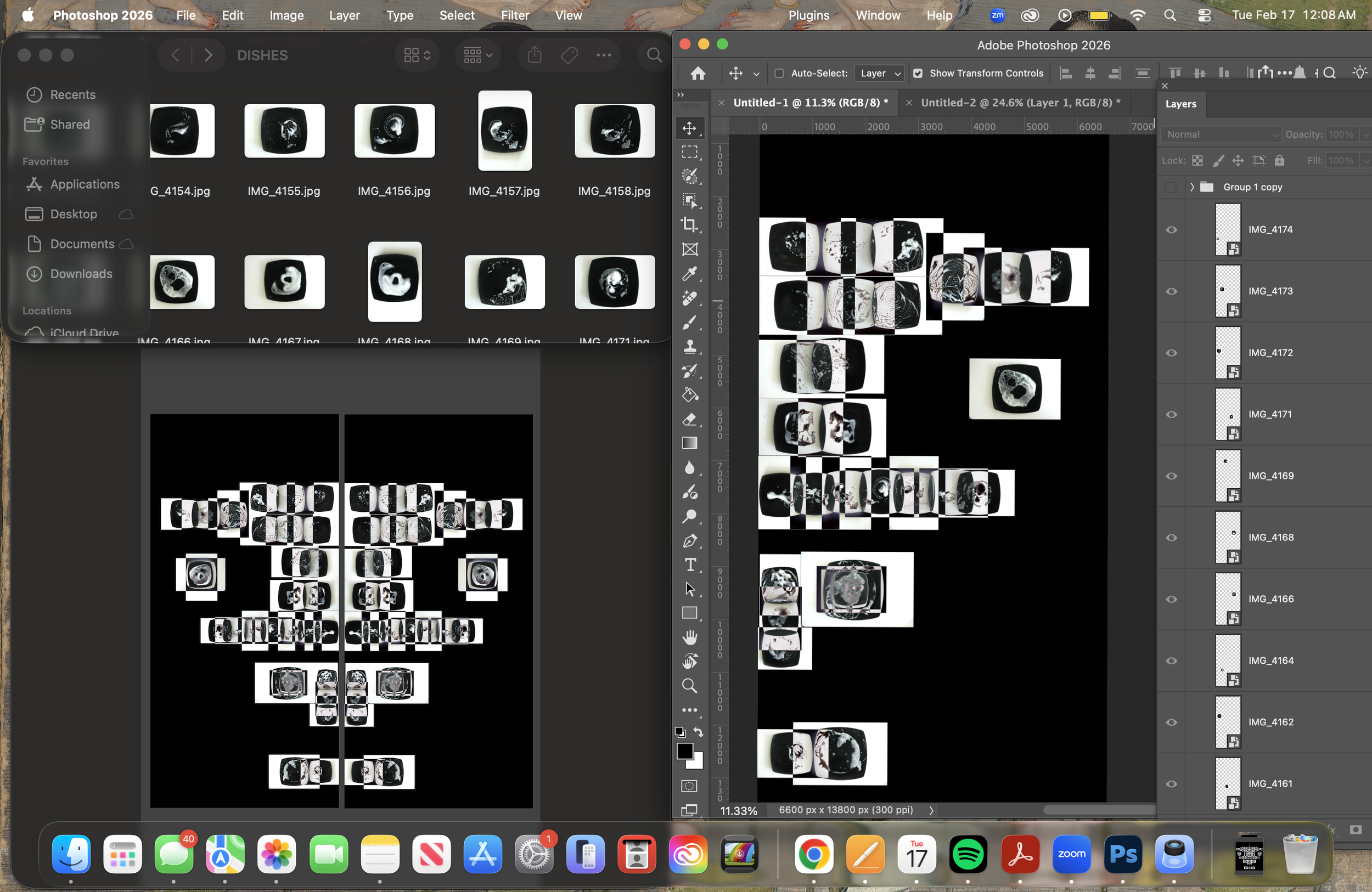Select the Dodge tool
This screenshot has height=892, width=1372.
point(689,516)
